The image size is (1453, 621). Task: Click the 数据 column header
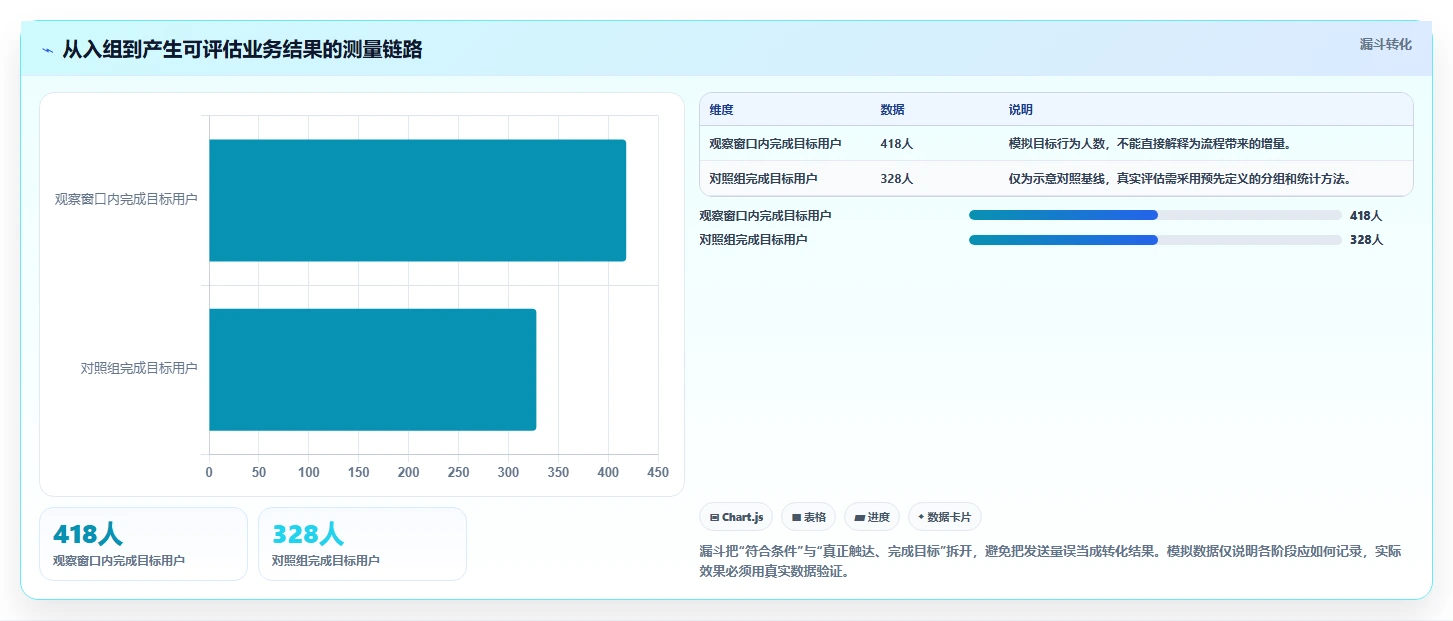pos(892,110)
